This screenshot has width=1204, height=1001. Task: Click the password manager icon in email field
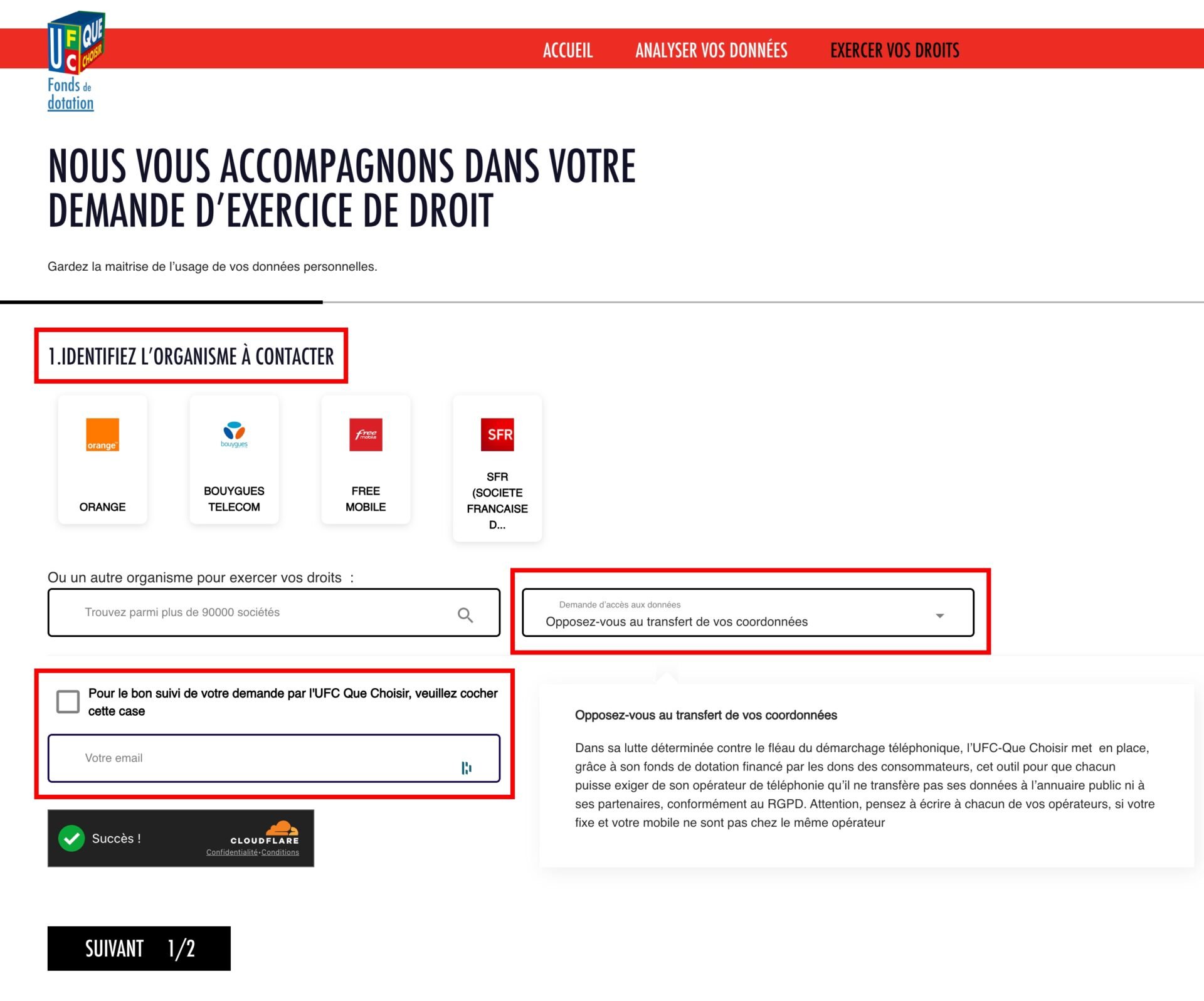[x=467, y=768]
